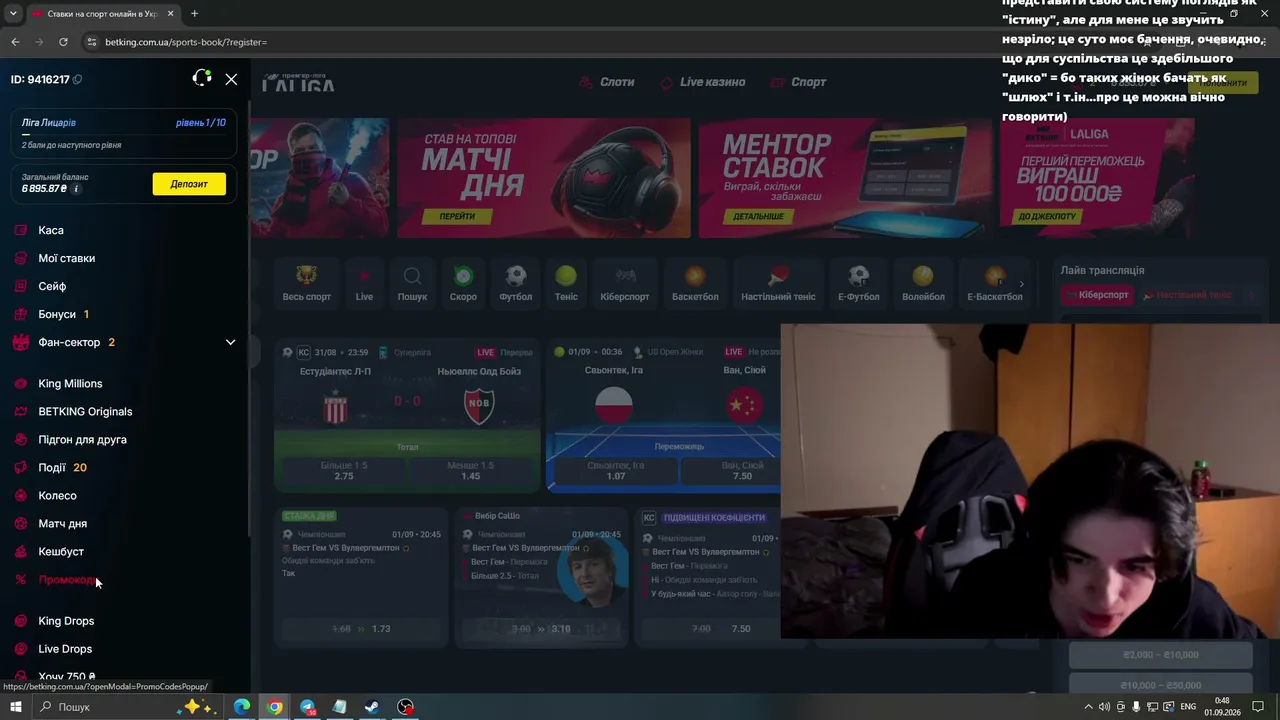Click Перейти on Матчі дня banner
Image resolution: width=1280 pixels, height=720 pixels.
(x=457, y=216)
